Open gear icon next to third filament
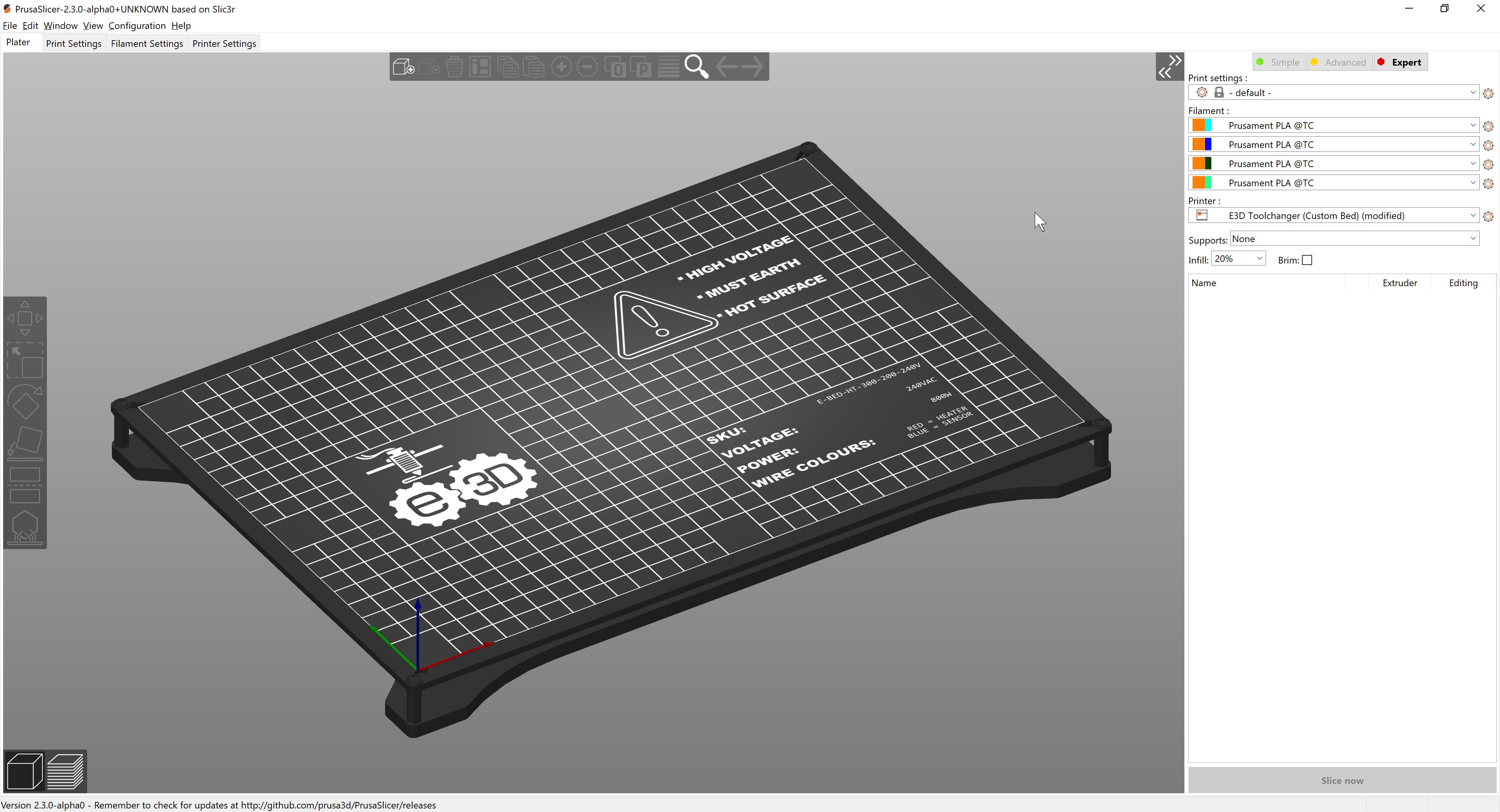The image size is (1500, 812). 1488,165
